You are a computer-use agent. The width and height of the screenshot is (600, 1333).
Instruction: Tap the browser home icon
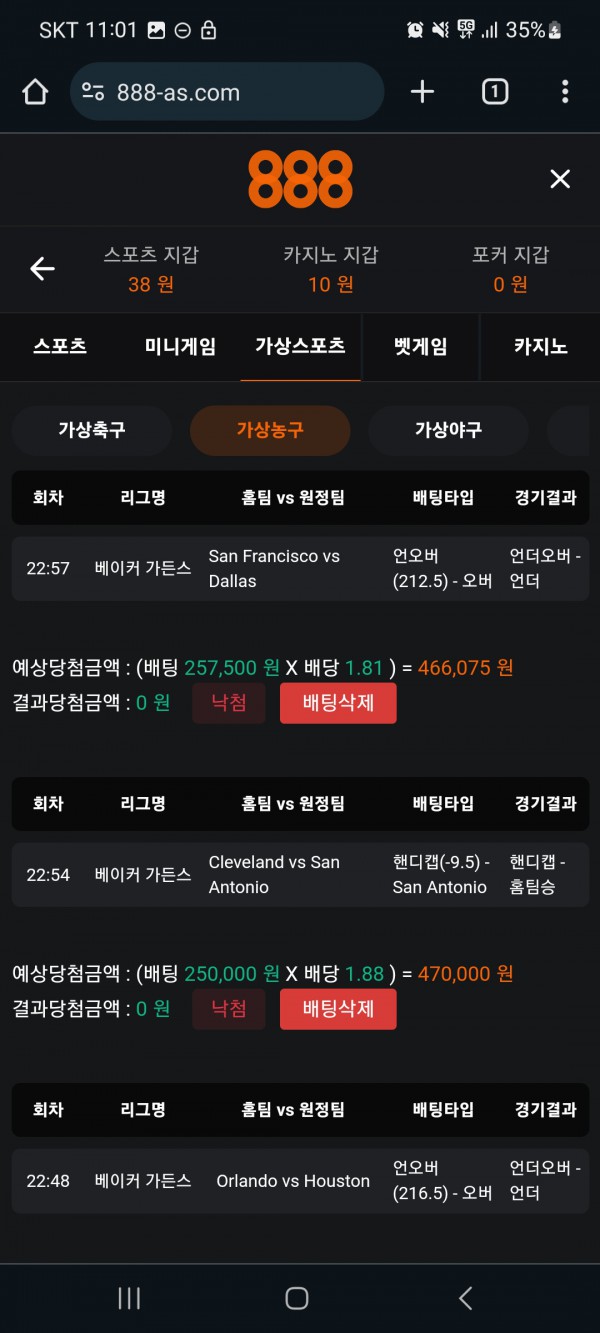[x=35, y=93]
